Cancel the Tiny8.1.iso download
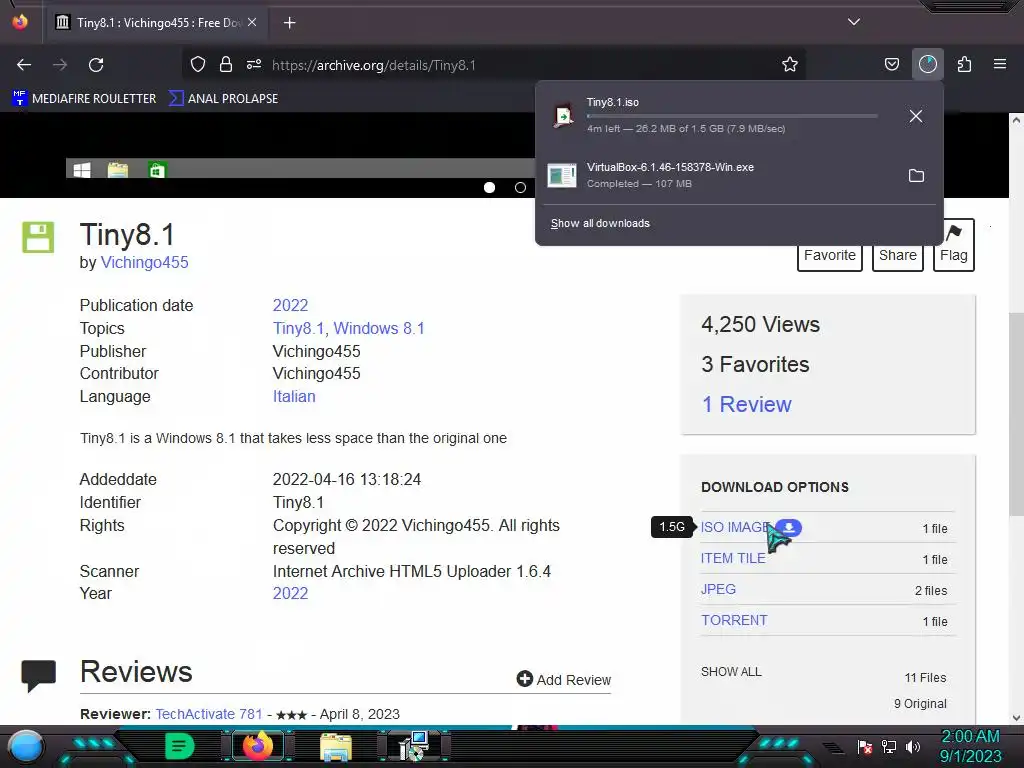This screenshot has width=1024, height=768. [x=916, y=116]
